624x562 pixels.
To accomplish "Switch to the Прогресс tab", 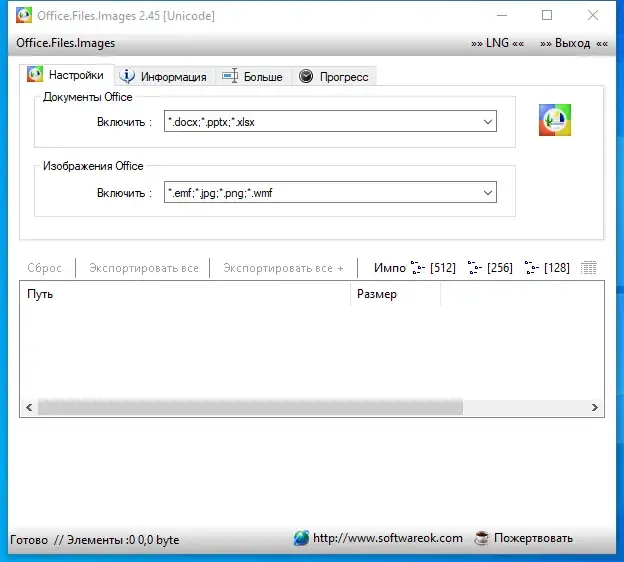I will 334,76.
